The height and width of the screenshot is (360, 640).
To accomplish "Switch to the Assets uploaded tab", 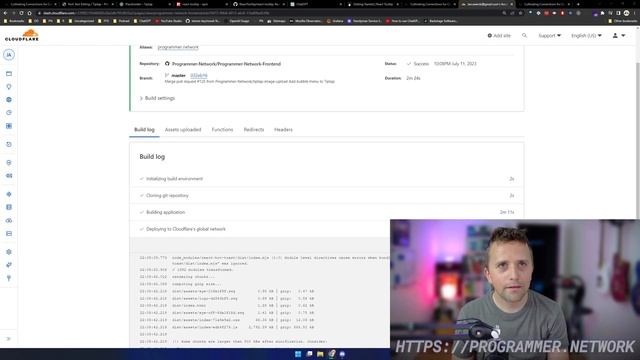I will [x=183, y=130].
